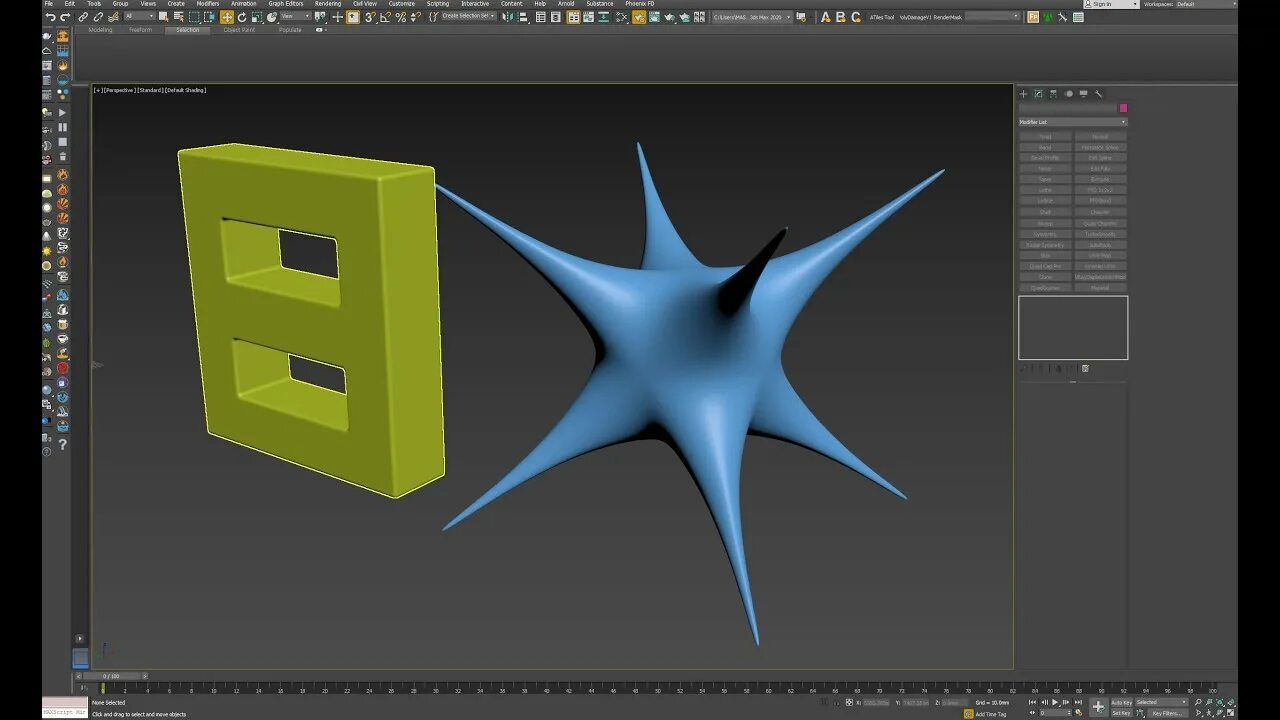1280x720 pixels.
Task: Choose the Rectangular Selection Region icon
Action: (194, 17)
